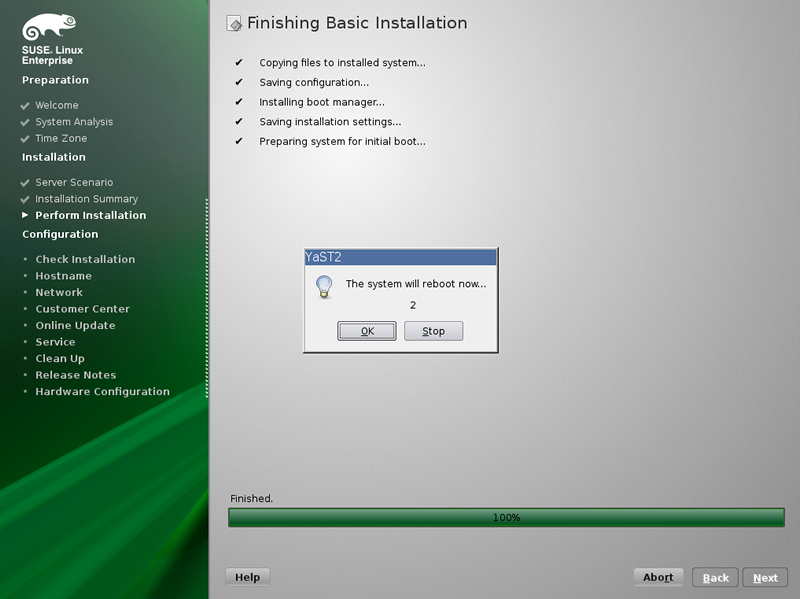Select Clean Up step
The image size is (800, 599).
60,359
